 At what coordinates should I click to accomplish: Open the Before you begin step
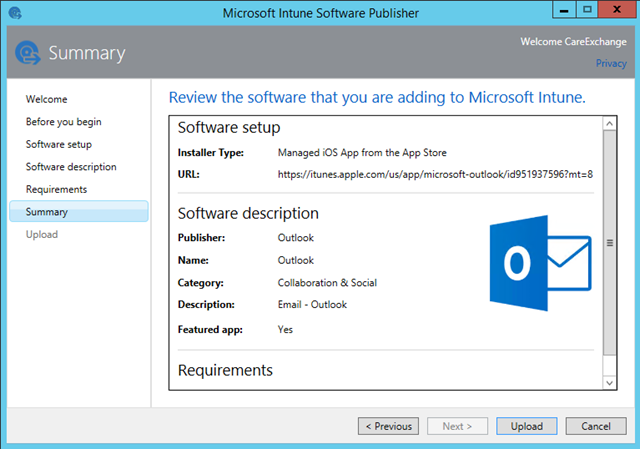64,122
